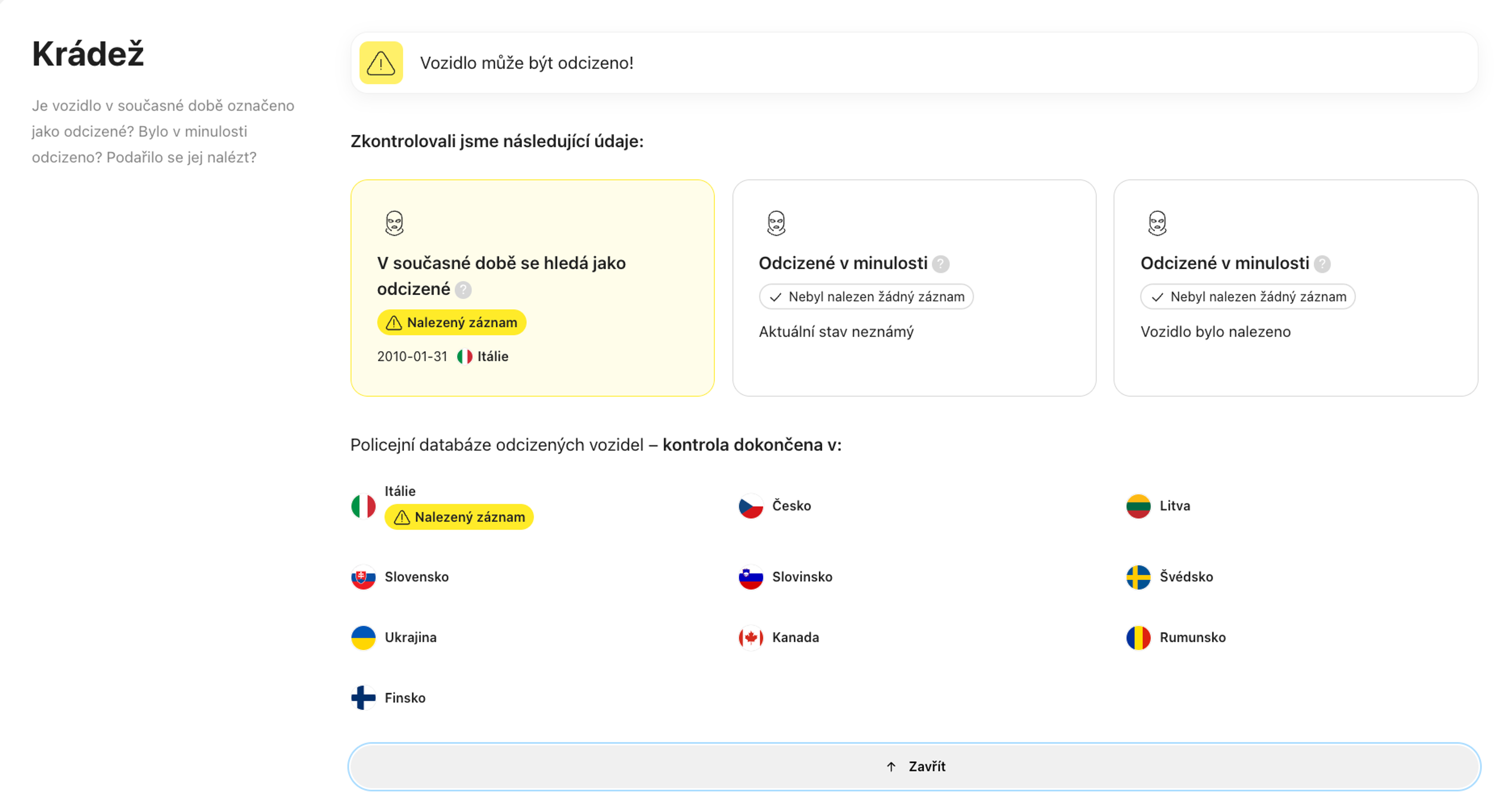Click Itálie label next to 2010-01-31 date
The image size is (1505, 812).
pyautogui.click(x=493, y=356)
